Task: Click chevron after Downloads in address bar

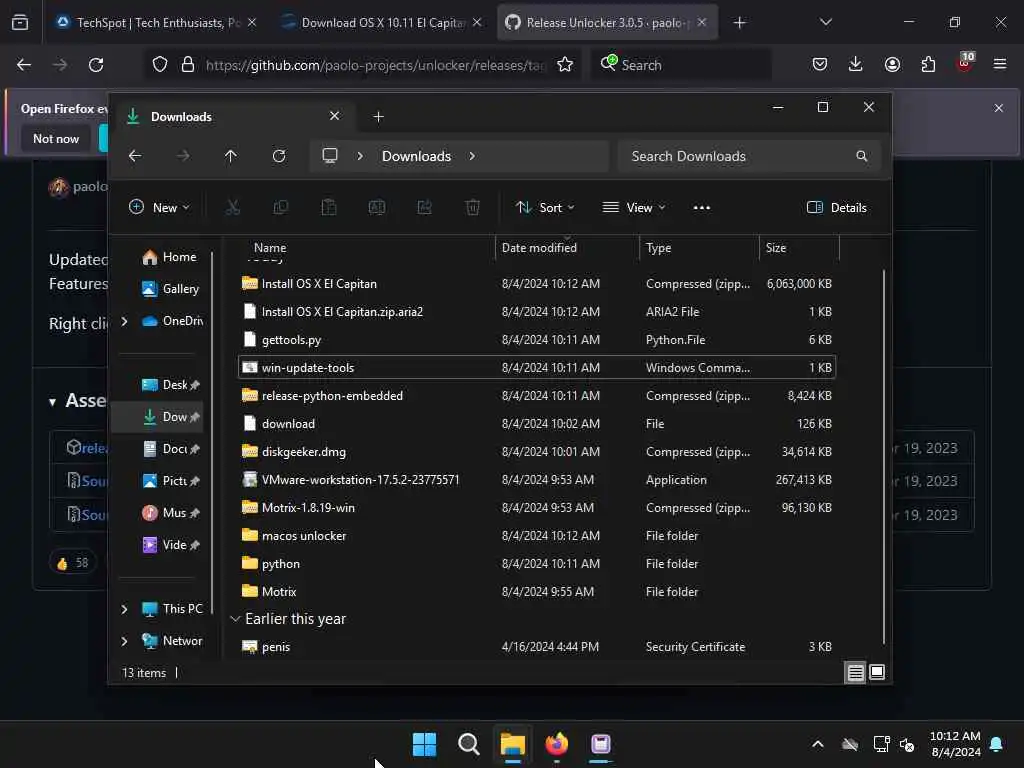Action: [472, 156]
